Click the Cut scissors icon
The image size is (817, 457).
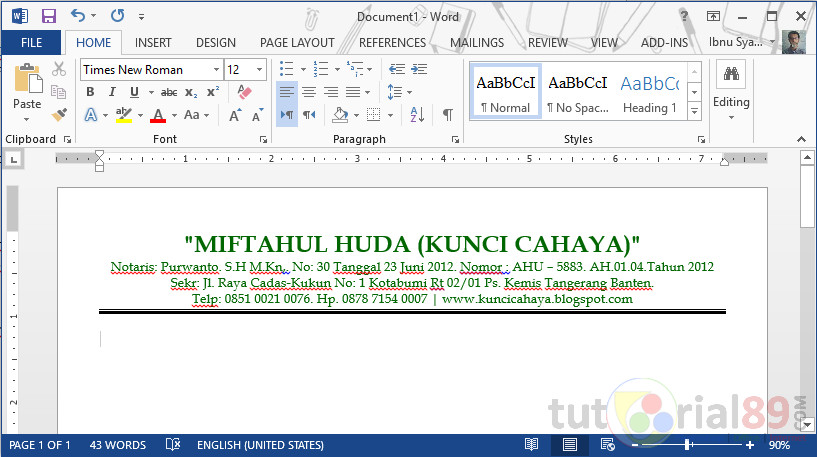coord(59,69)
